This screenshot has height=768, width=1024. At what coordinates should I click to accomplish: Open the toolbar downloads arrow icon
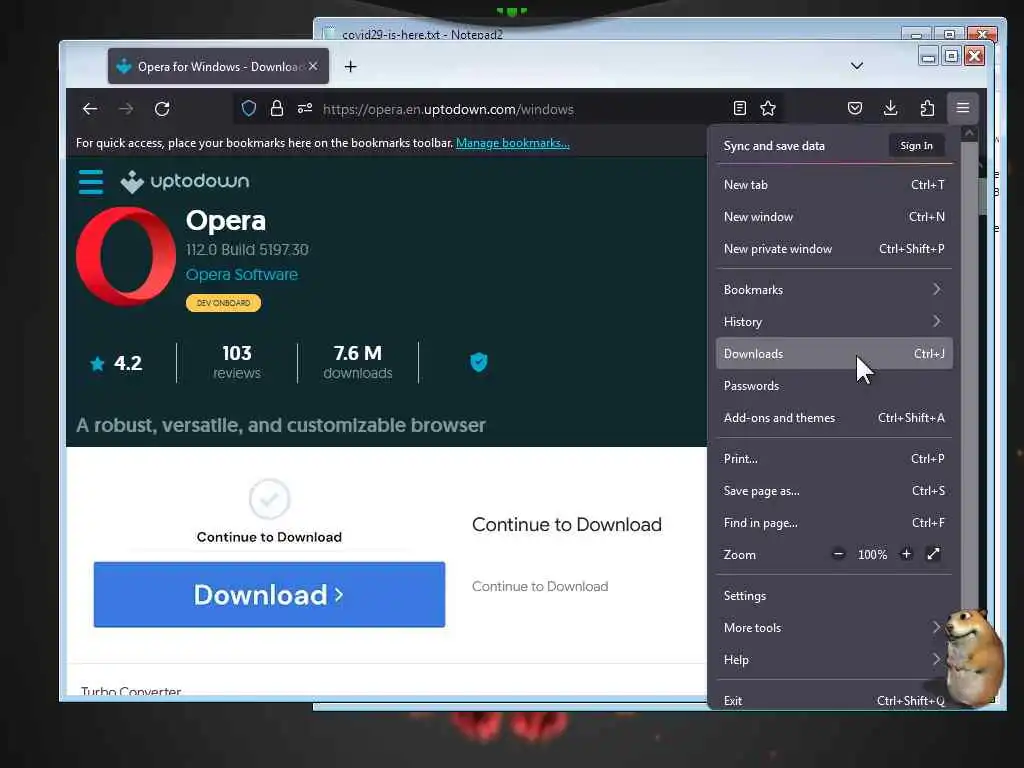[890, 108]
